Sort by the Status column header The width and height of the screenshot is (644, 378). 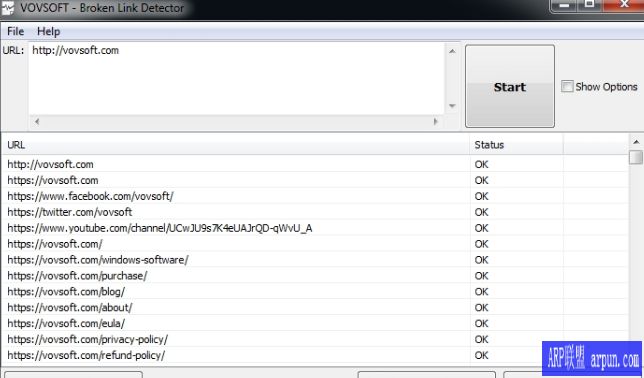click(x=517, y=145)
